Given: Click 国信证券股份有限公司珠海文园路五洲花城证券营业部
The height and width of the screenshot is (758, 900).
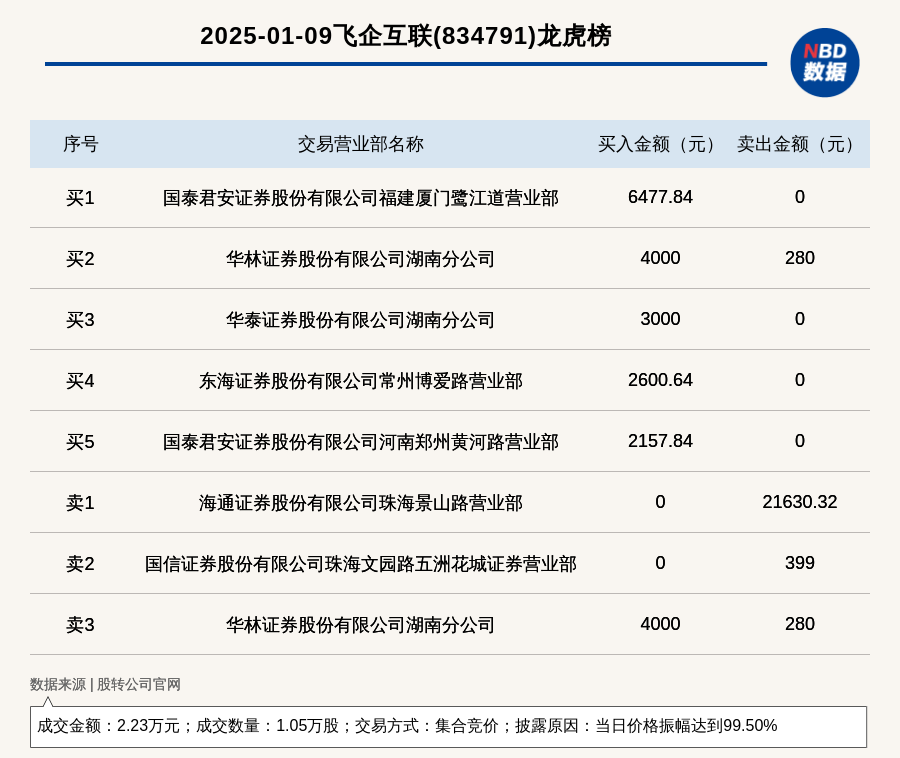Looking at the screenshot, I should [360, 563].
